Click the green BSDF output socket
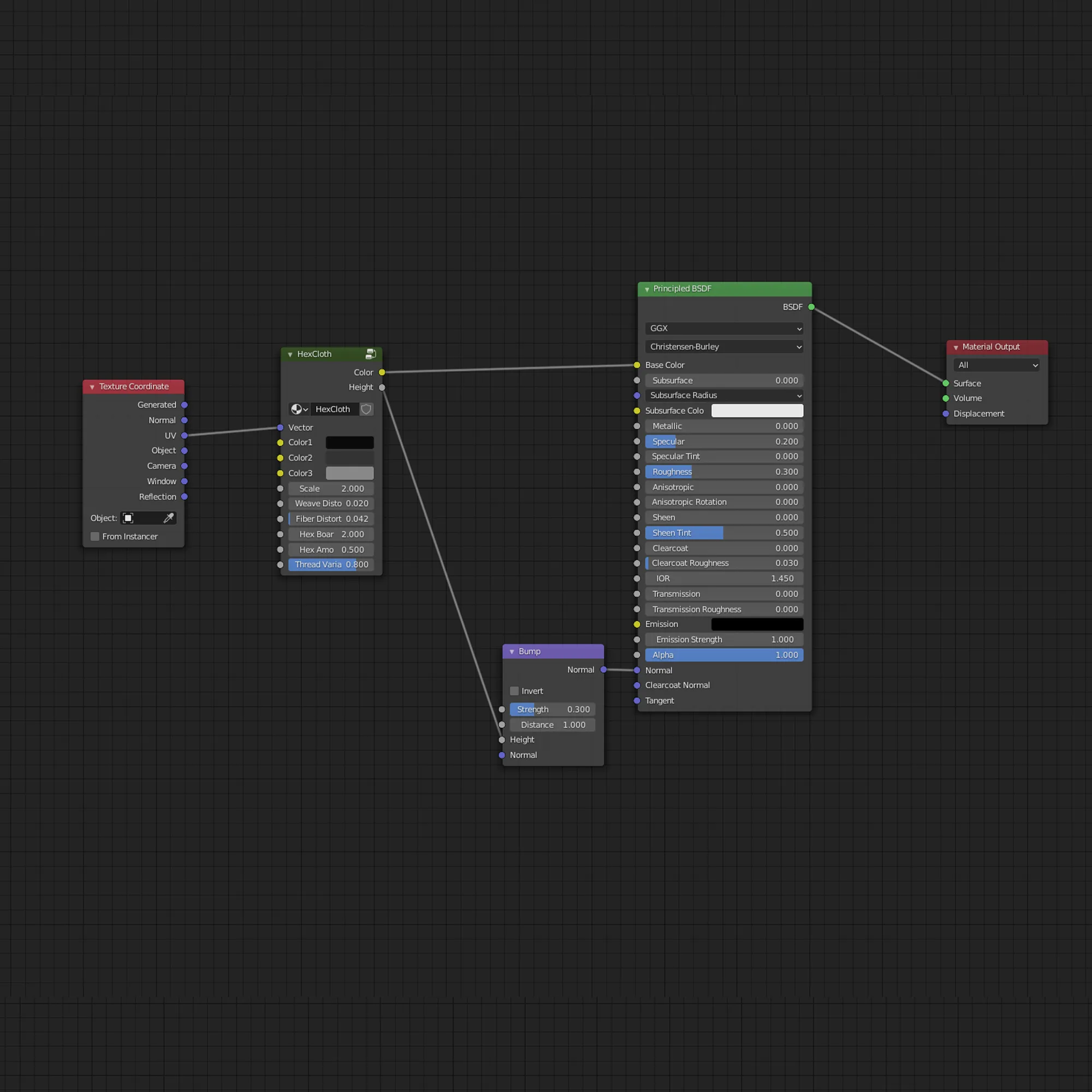The height and width of the screenshot is (1092, 1092). [811, 307]
